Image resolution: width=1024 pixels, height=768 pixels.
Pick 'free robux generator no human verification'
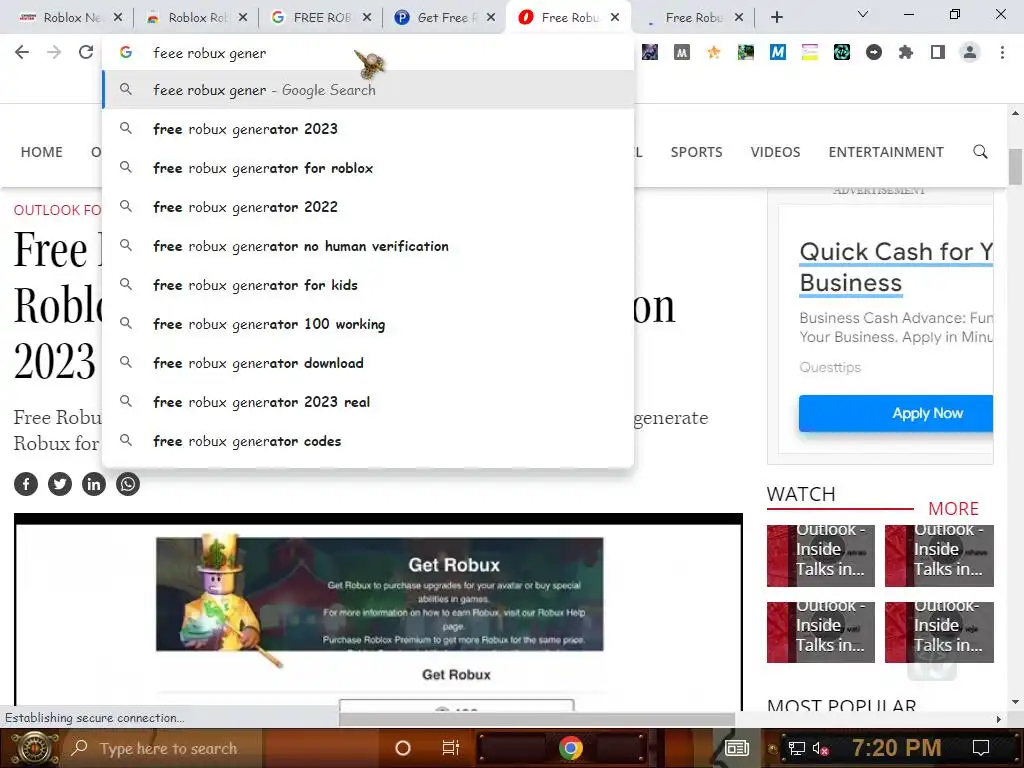coord(368,246)
